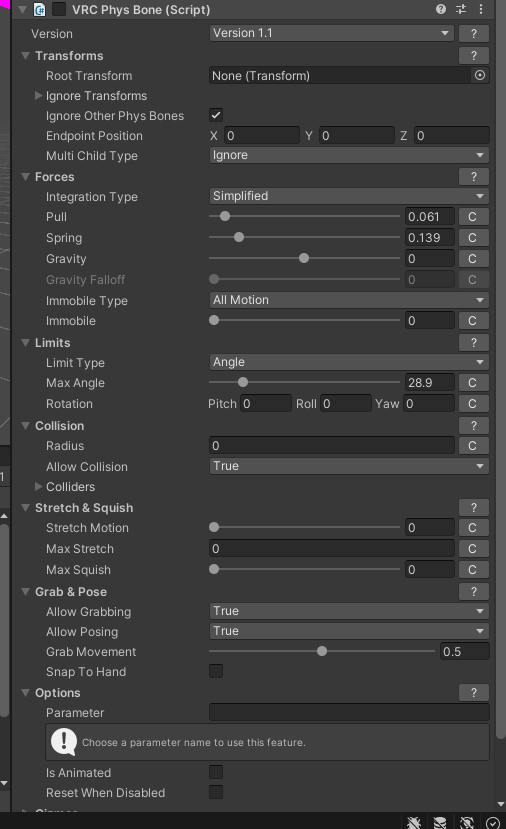
Task: Open Allow Grabbing dropdown
Action: click(349, 611)
